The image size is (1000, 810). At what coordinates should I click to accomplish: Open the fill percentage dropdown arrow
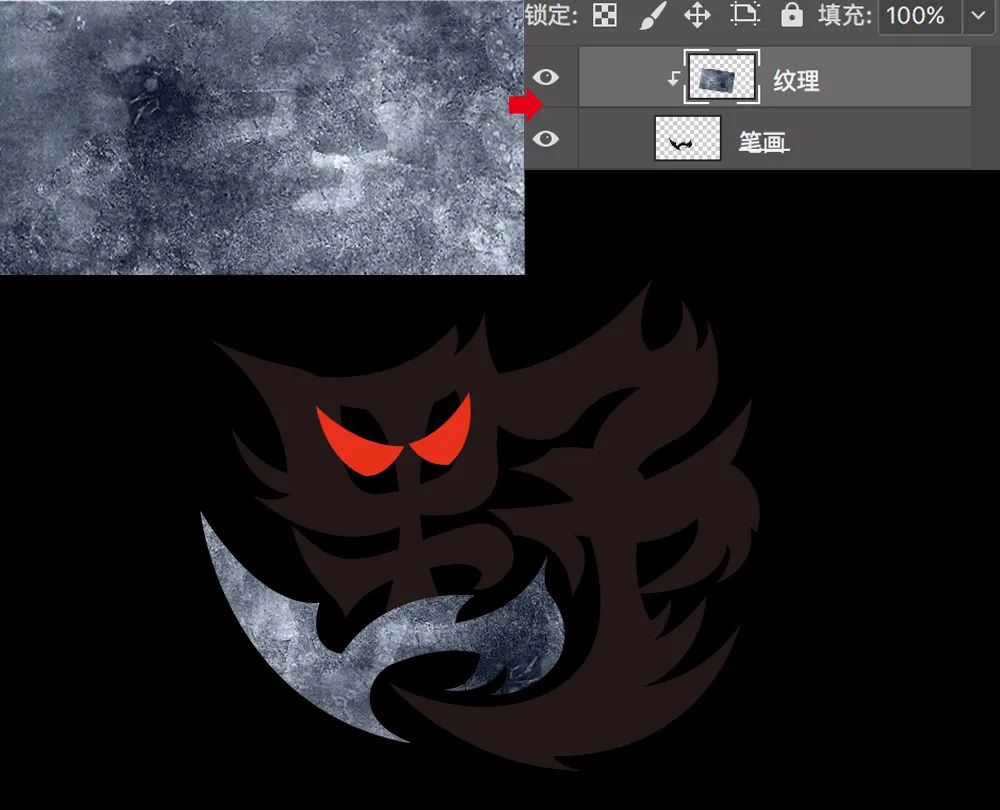978,15
